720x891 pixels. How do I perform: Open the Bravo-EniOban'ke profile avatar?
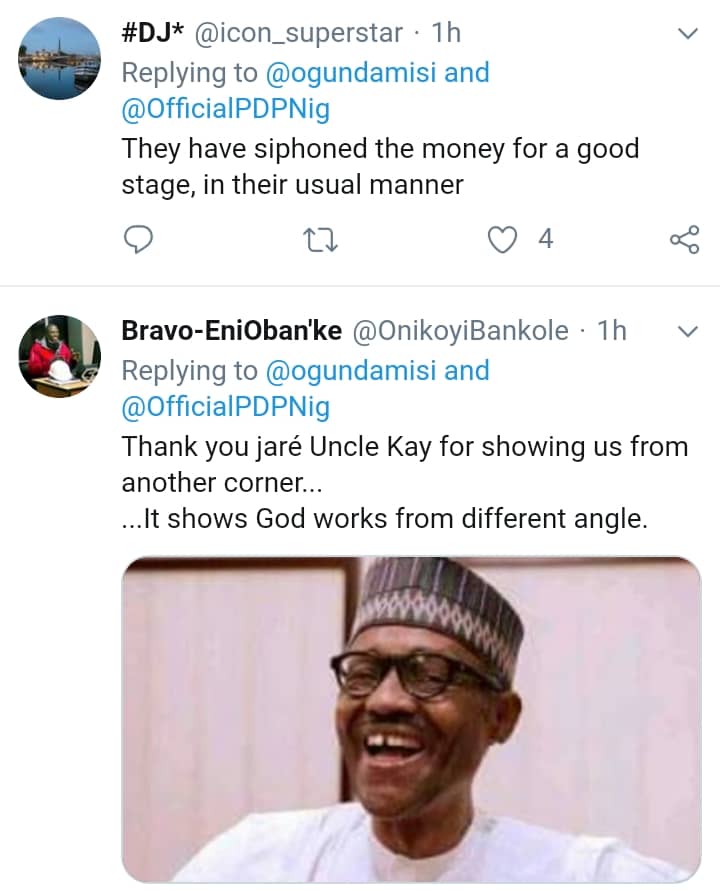pos(60,356)
